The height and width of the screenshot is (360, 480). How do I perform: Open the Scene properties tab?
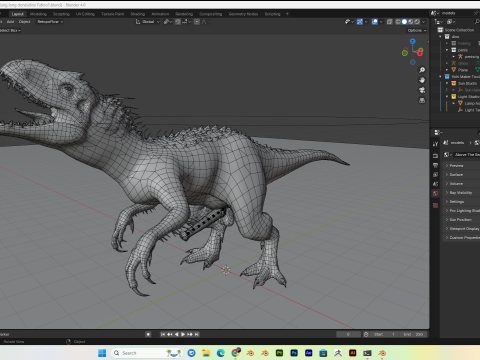(435, 184)
